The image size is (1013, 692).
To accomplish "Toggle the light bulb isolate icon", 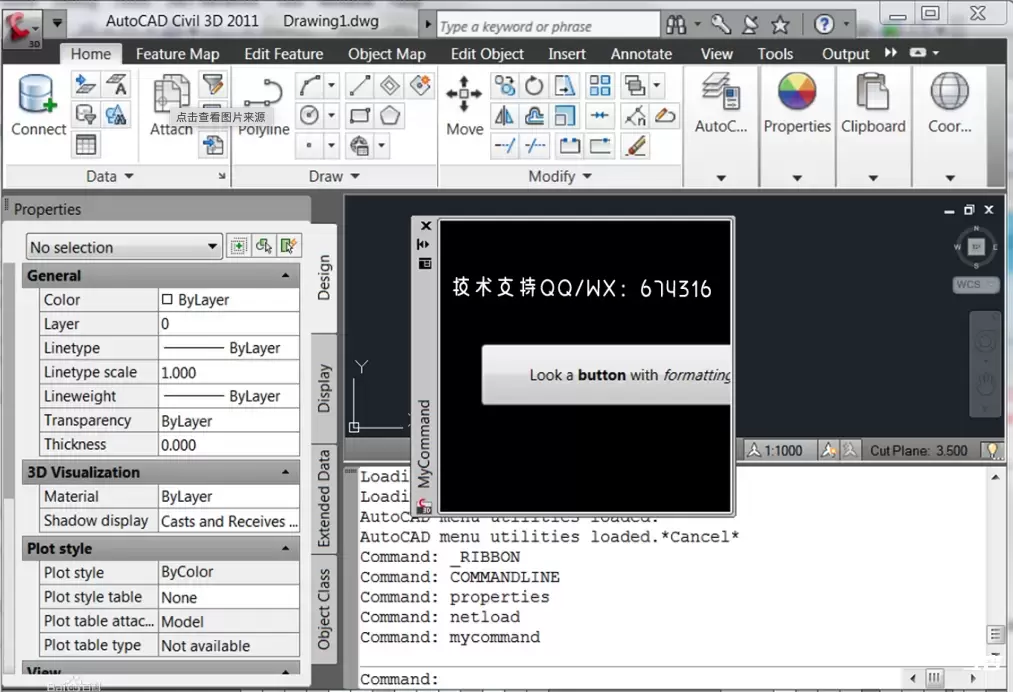I will tap(992, 450).
